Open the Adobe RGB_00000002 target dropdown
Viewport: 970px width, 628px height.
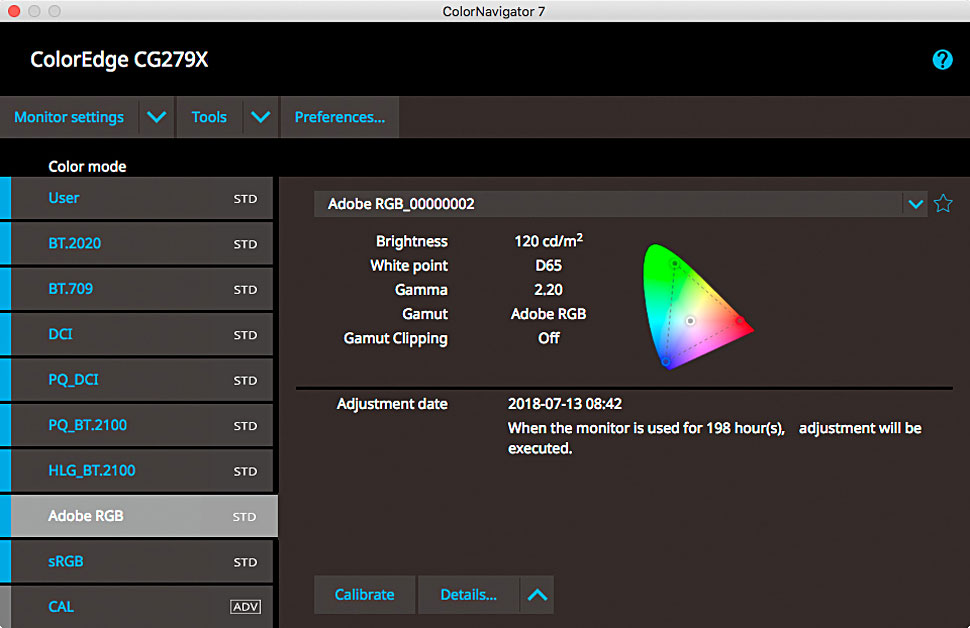(916, 204)
